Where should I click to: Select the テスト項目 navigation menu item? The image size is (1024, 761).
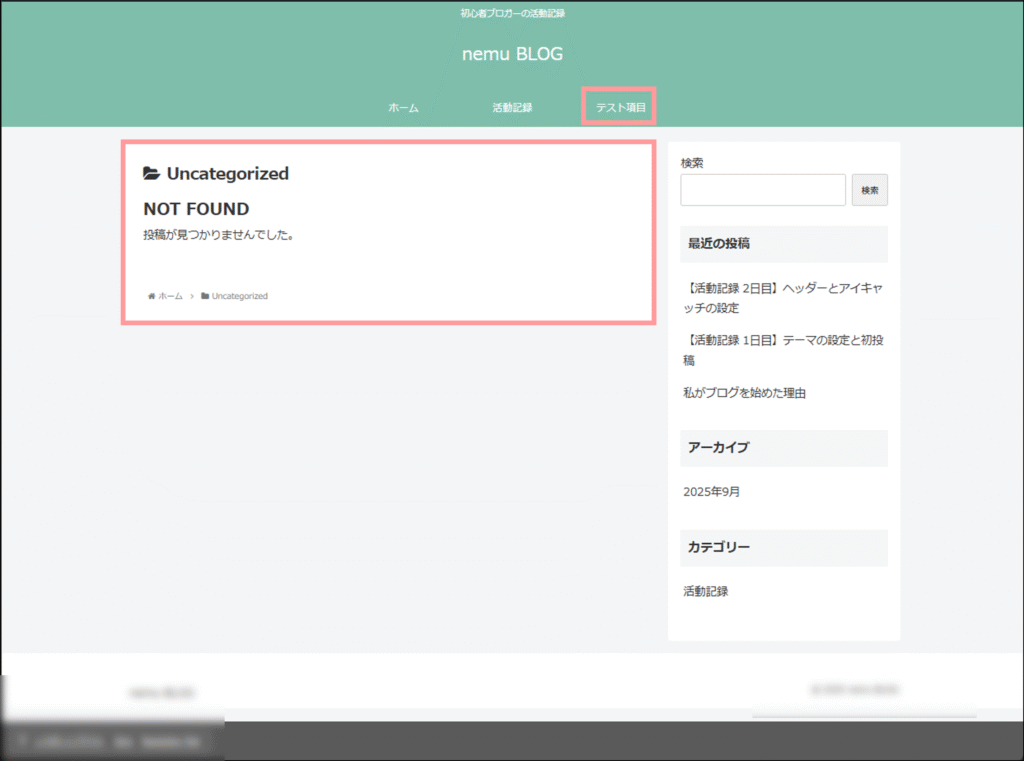[621, 107]
